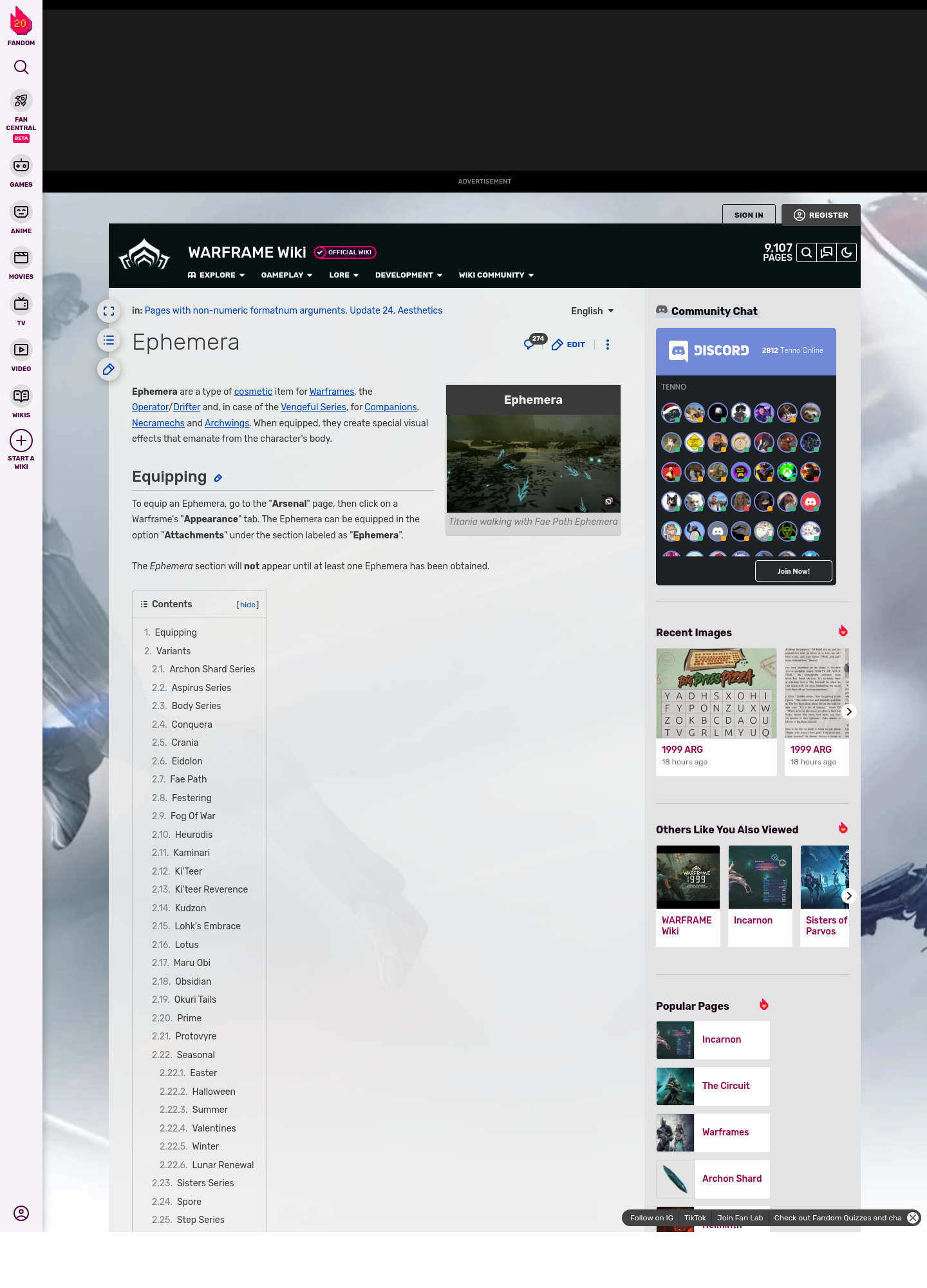Image resolution: width=927 pixels, height=1288 pixels.
Task: Click the Register button
Action: point(821,215)
